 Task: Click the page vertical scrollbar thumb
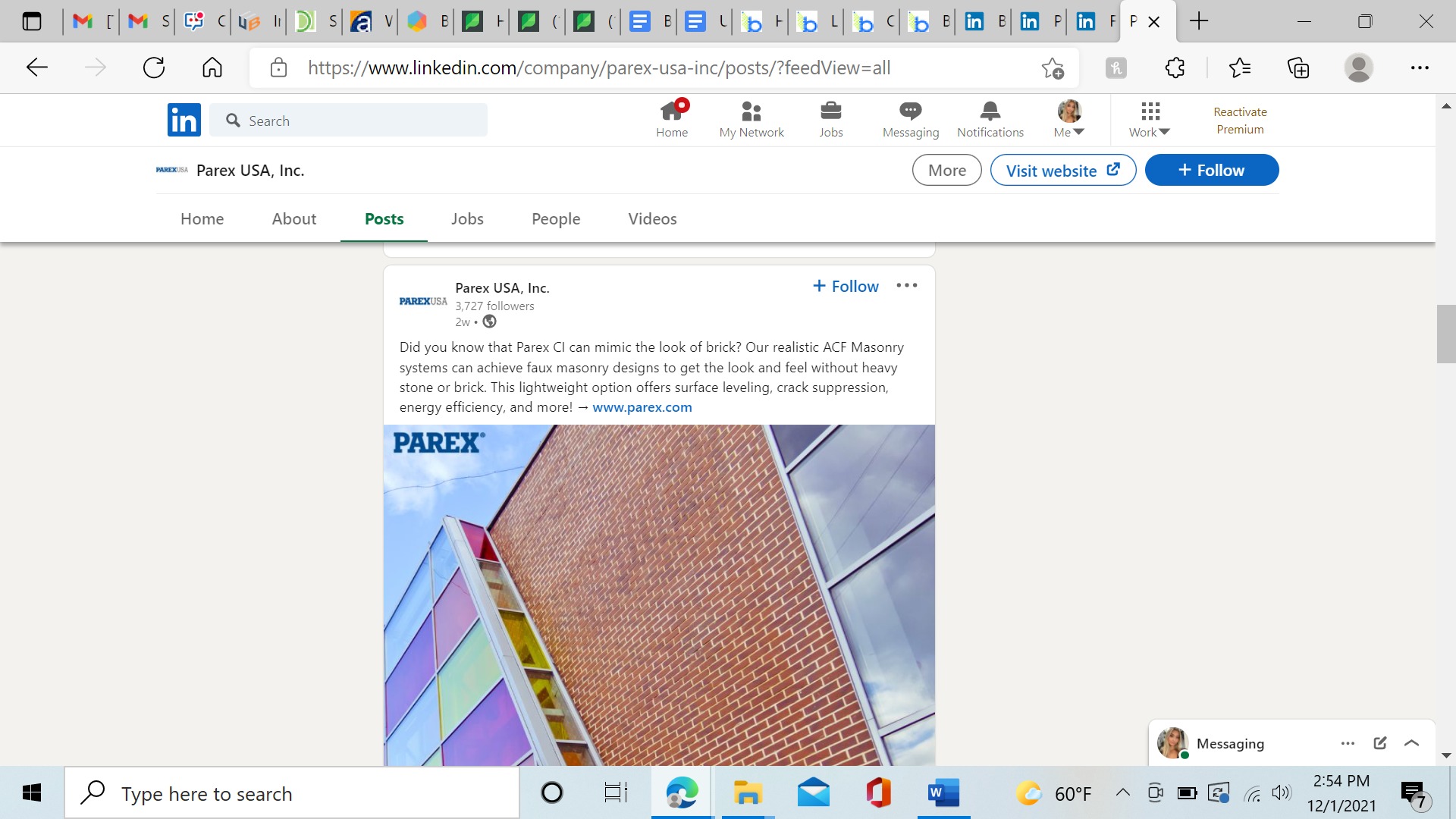point(1446,334)
